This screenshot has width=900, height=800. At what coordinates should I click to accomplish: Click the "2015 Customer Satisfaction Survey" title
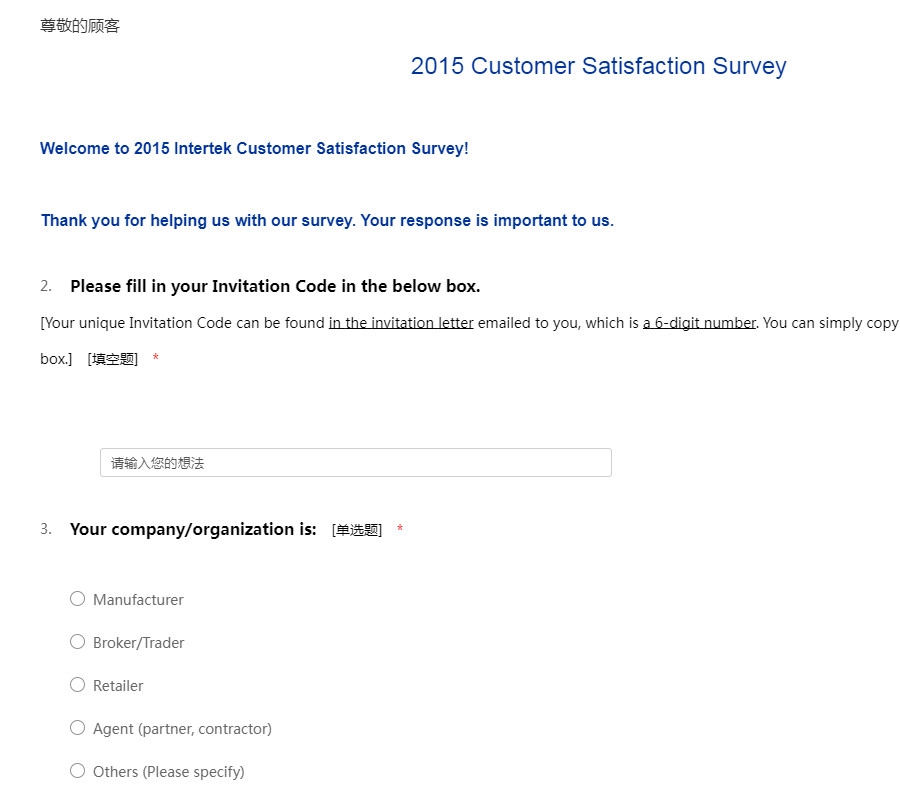point(598,66)
